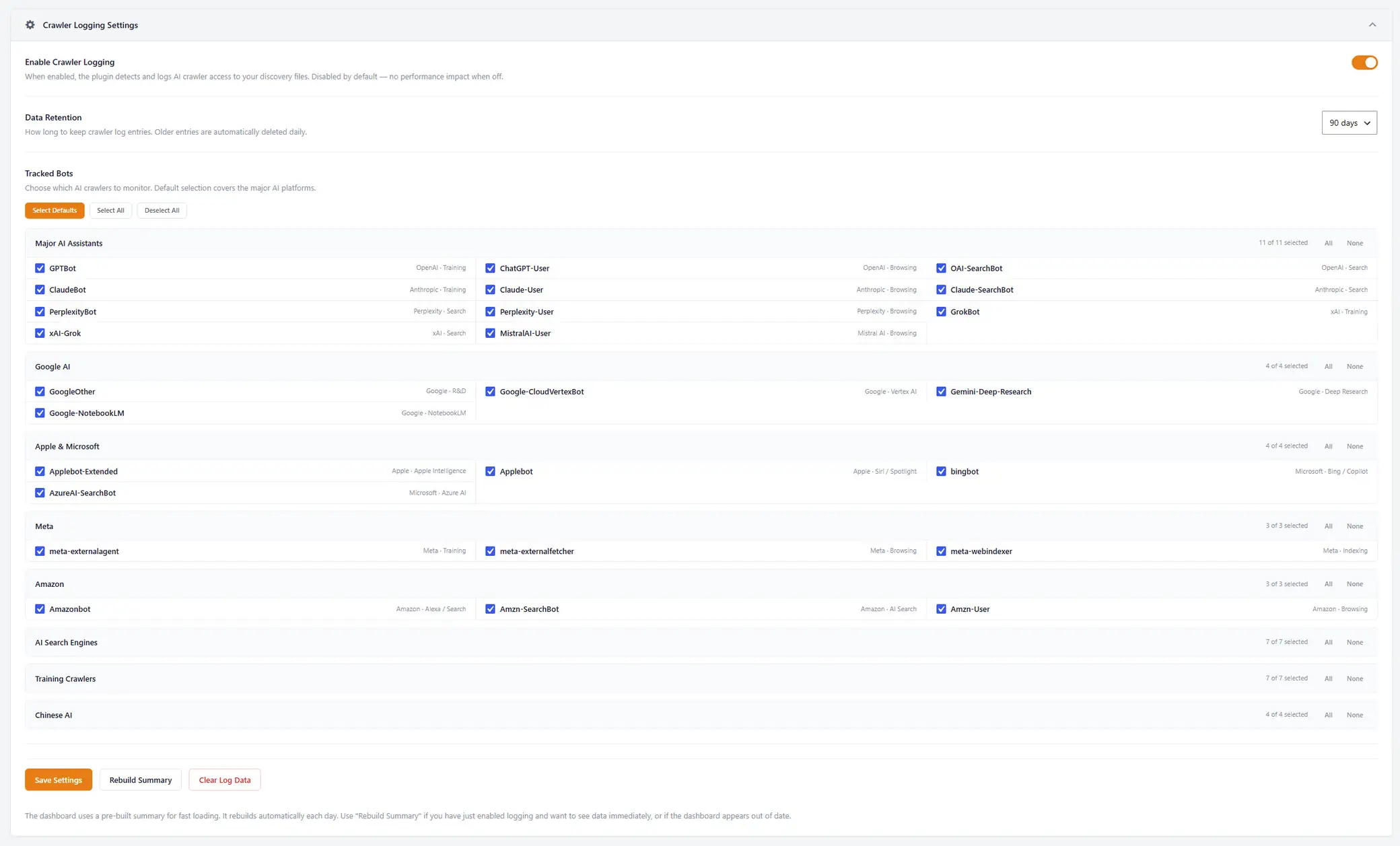Click All in the Google AI group
The height and width of the screenshot is (846, 1400).
pyautogui.click(x=1328, y=367)
